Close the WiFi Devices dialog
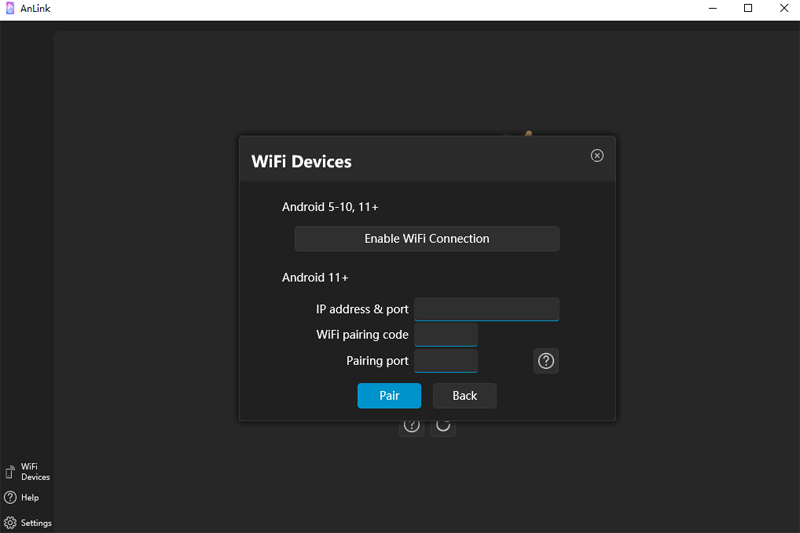 [597, 156]
